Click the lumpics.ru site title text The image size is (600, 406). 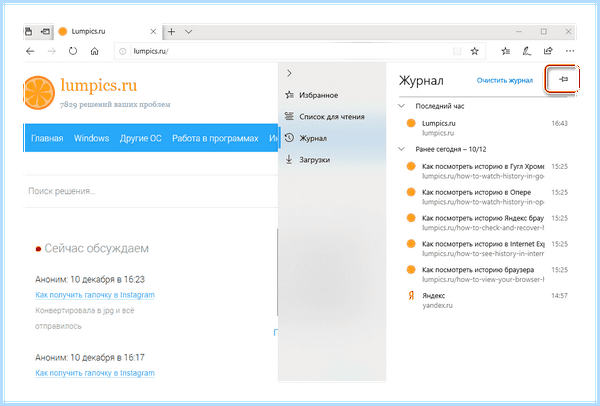coord(99,85)
